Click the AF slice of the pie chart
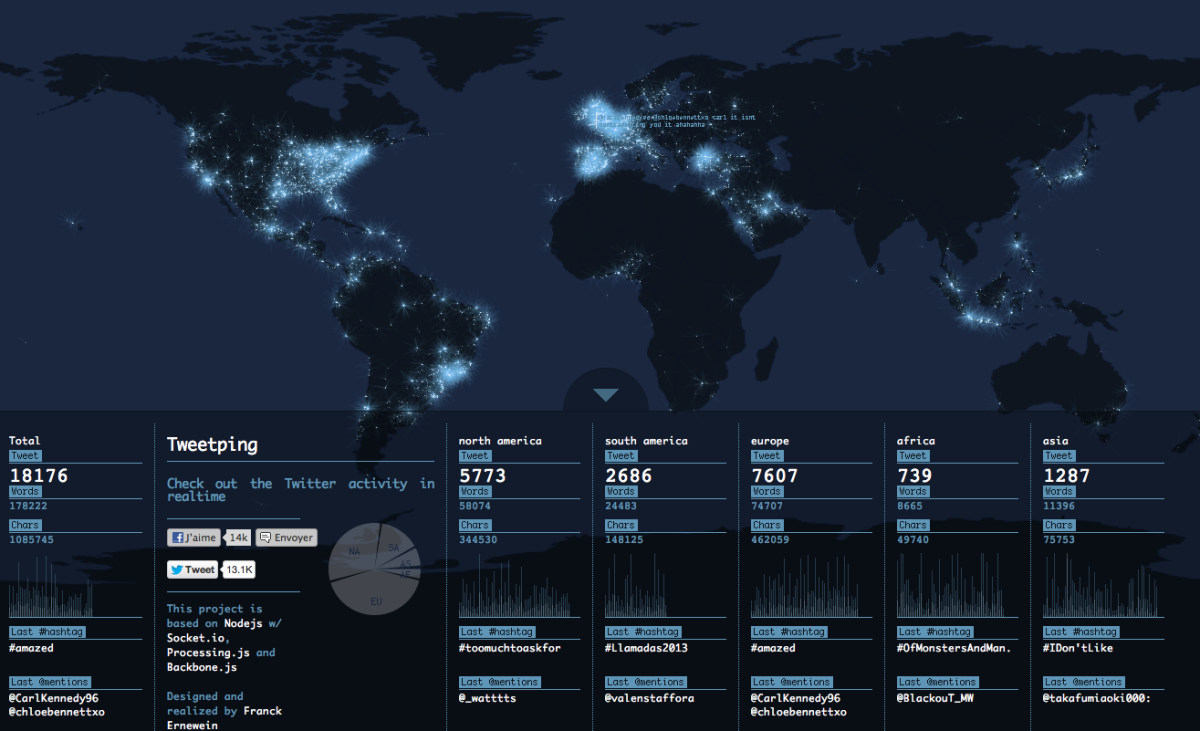Screen dimensions: 1200x731 tap(404, 576)
